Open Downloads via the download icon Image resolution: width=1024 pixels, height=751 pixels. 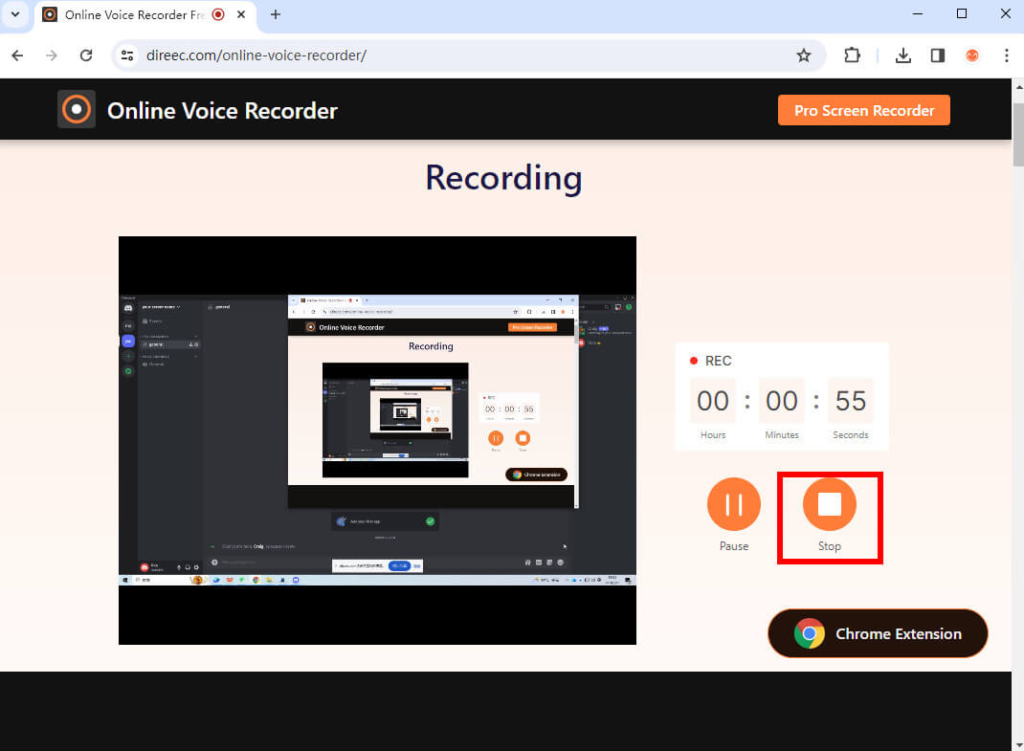pos(903,56)
